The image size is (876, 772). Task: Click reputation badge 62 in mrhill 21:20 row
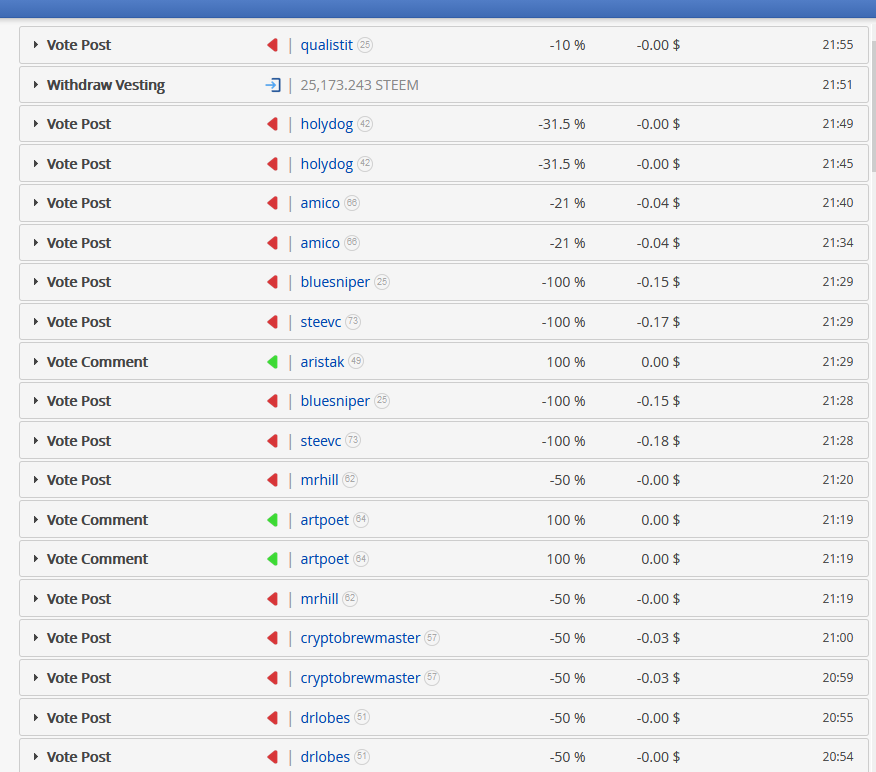pyautogui.click(x=350, y=480)
